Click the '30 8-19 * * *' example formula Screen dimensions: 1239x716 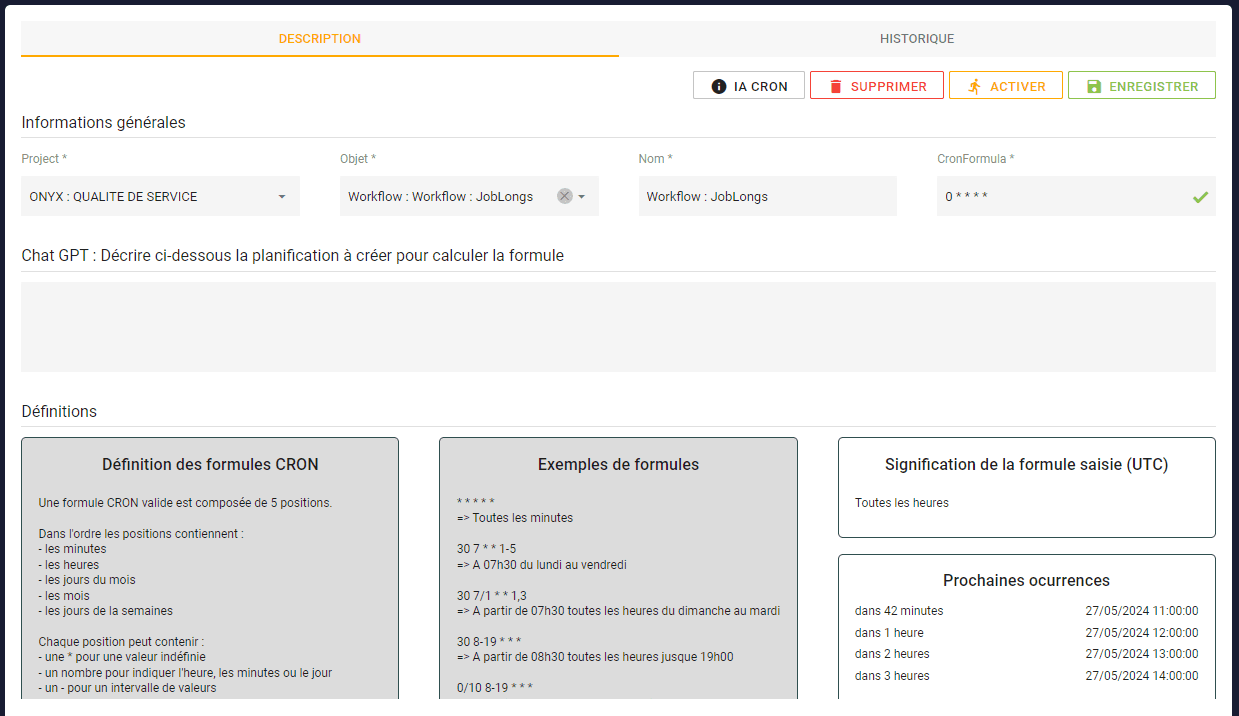click(489, 641)
